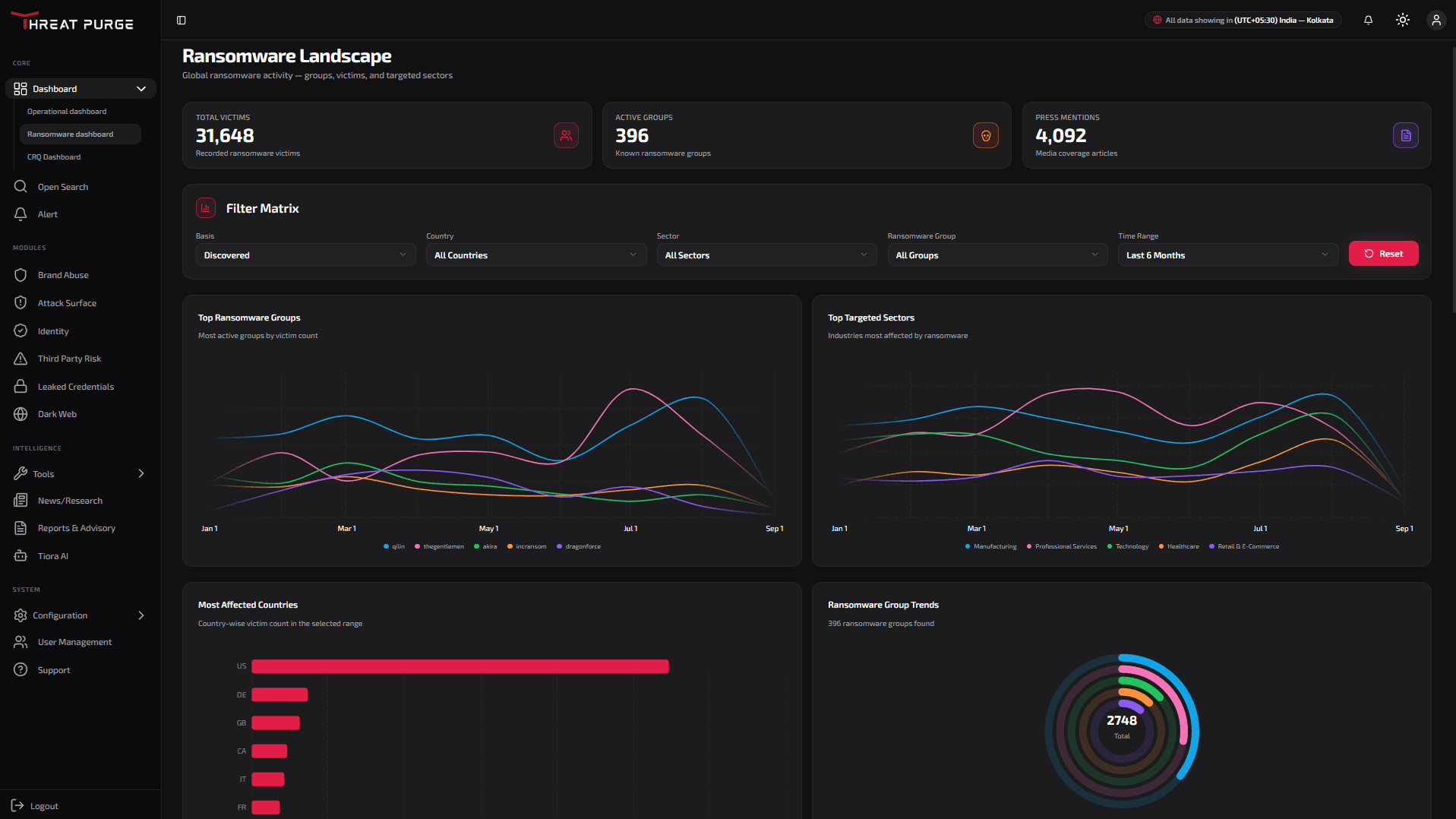Click the page vertical scrollbar
Image resolution: width=1456 pixels, height=819 pixels.
[1453, 179]
